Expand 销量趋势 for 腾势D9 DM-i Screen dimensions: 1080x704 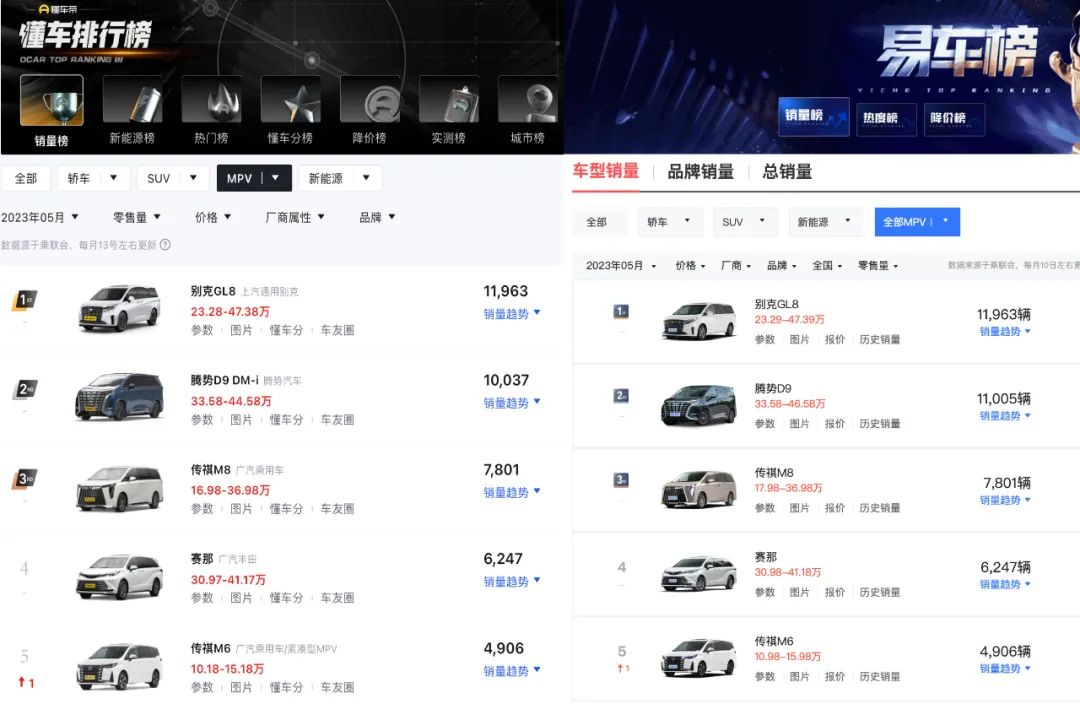(x=512, y=403)
